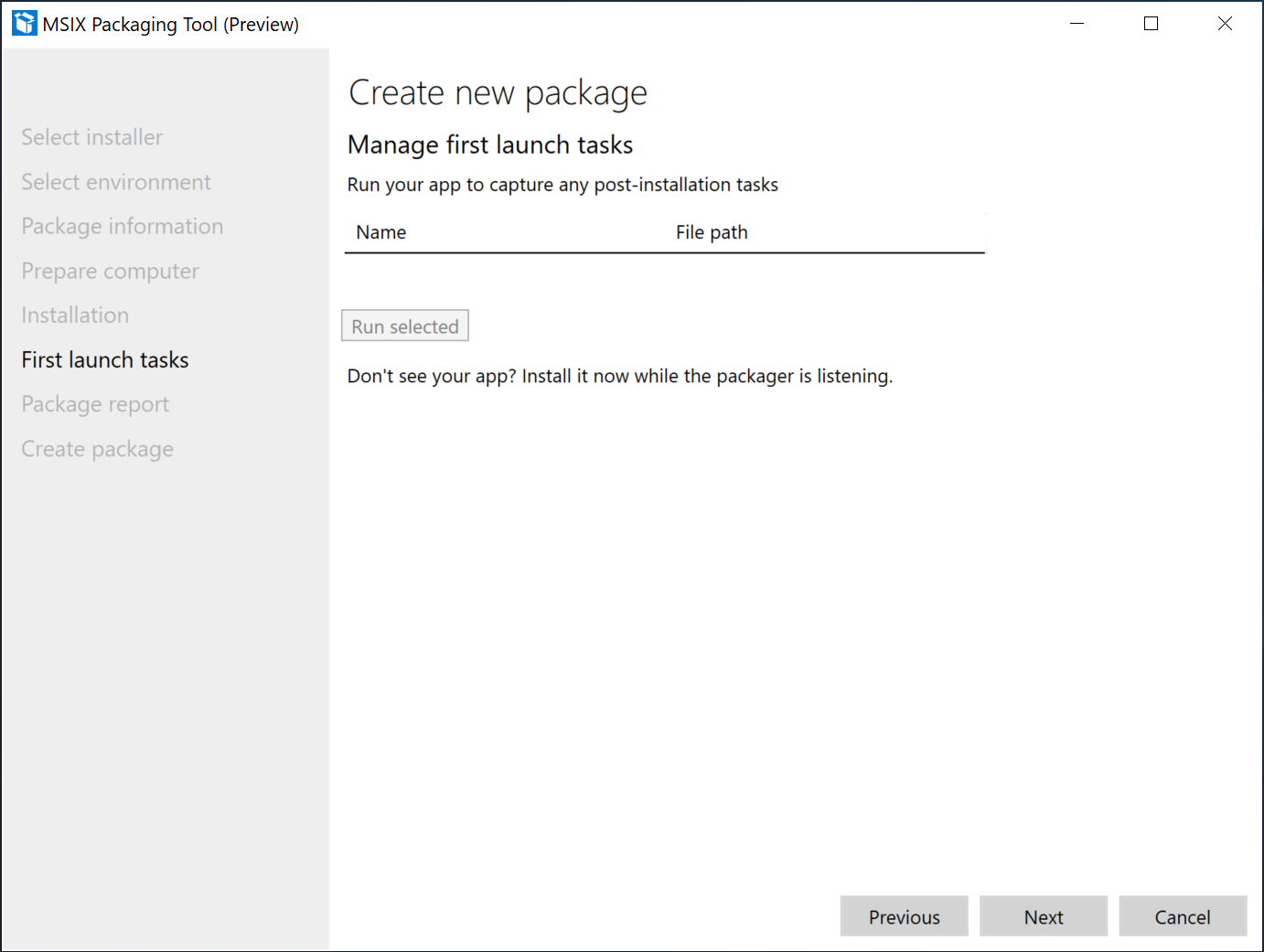The image size is (1264, 952).
Task: Go to Create package step
Action: 98,449
